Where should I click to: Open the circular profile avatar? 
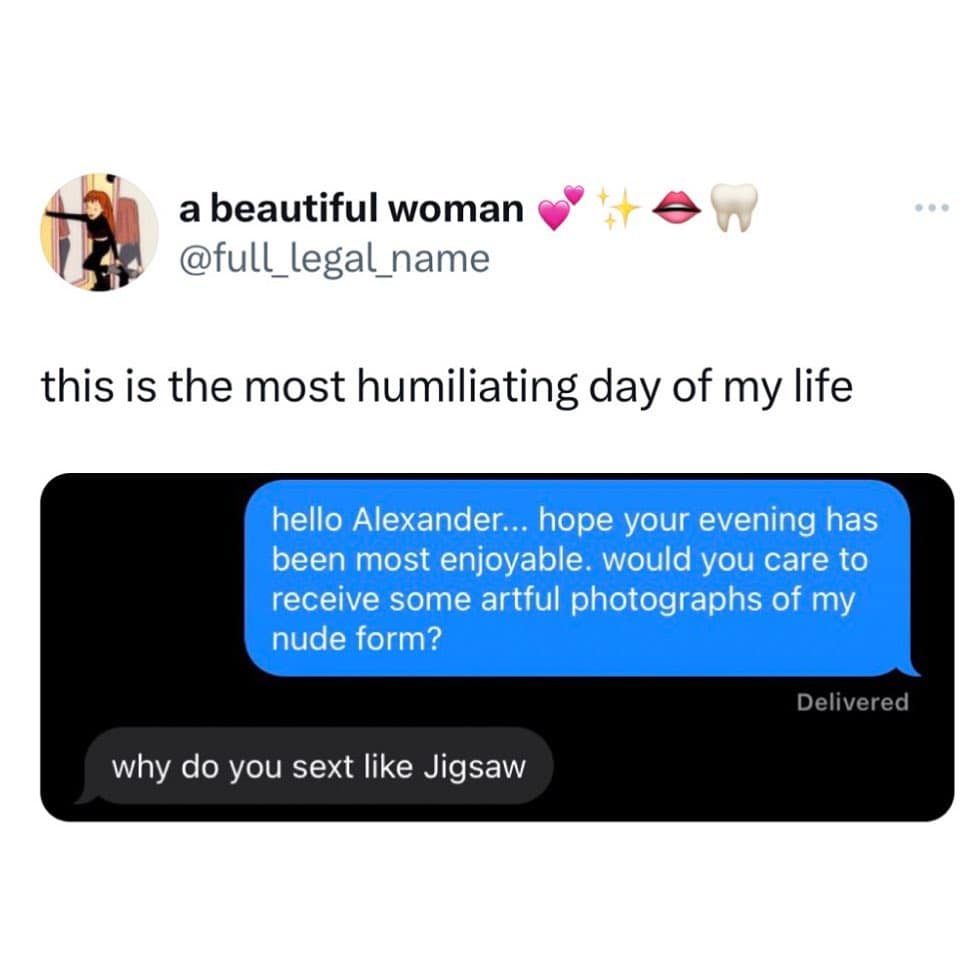click(100, 232)
